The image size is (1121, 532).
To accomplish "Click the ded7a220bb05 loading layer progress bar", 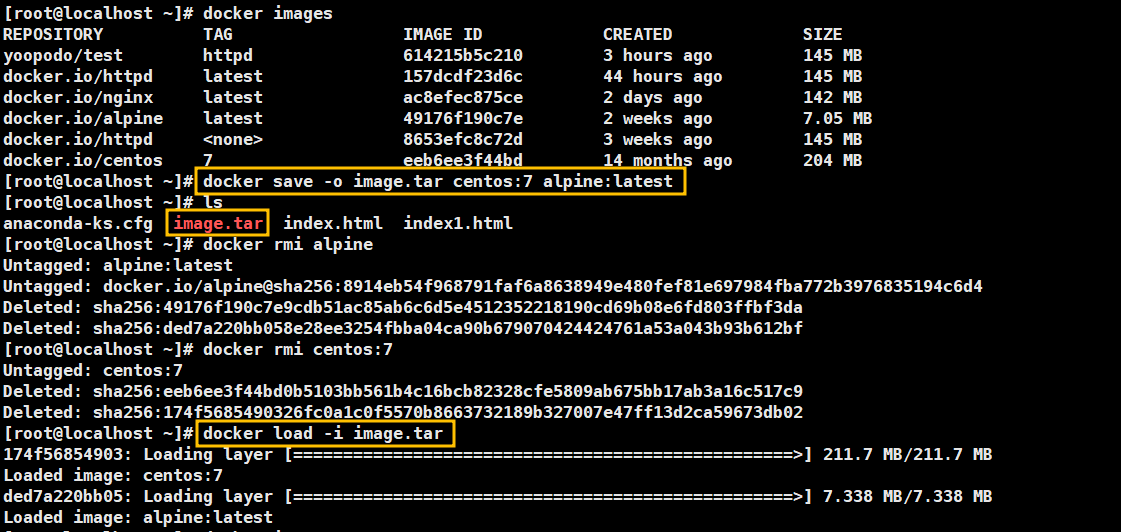I will coord(548,497).
